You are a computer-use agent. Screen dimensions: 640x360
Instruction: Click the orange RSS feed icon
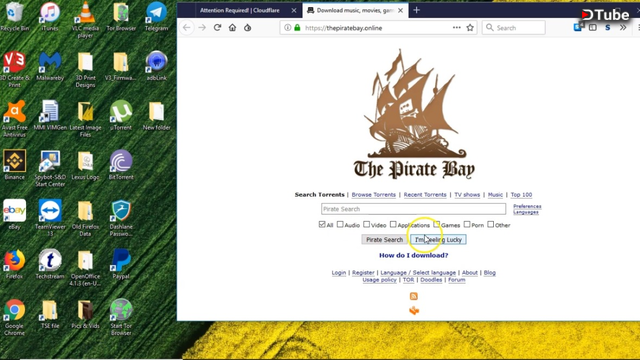pos(413,296)
